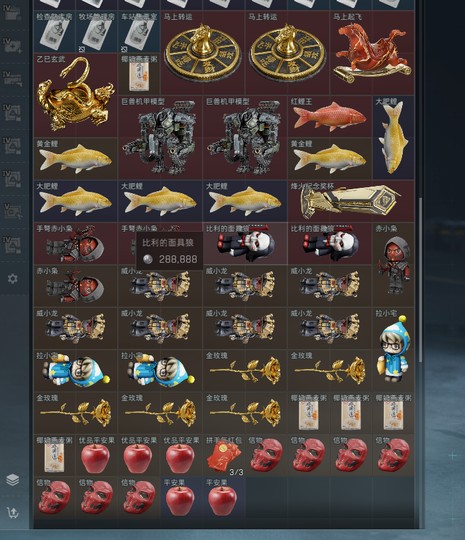Viewport: 465px width, 540px height.
Task: Open the IV medical plus storage tab
Action: [13, 46]
